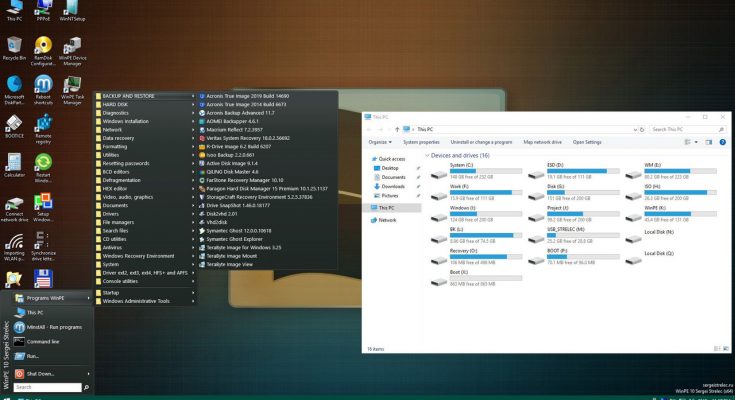The height and width of the screenshot is (400, 735).
Task: Click the Help icon in This PC window
Action: click(x=722, y=142)
